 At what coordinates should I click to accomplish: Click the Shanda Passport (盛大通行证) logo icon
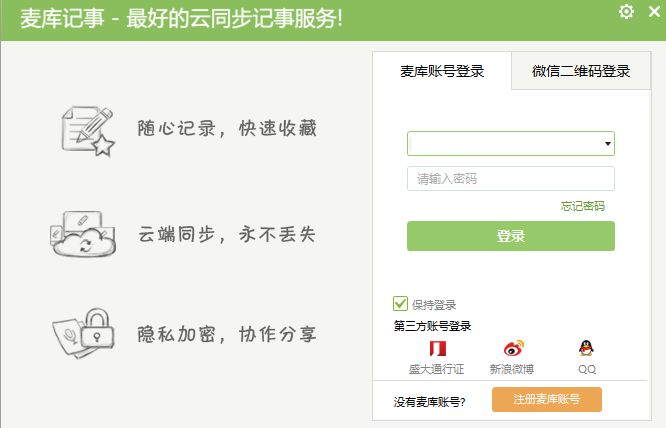[437, 349]
